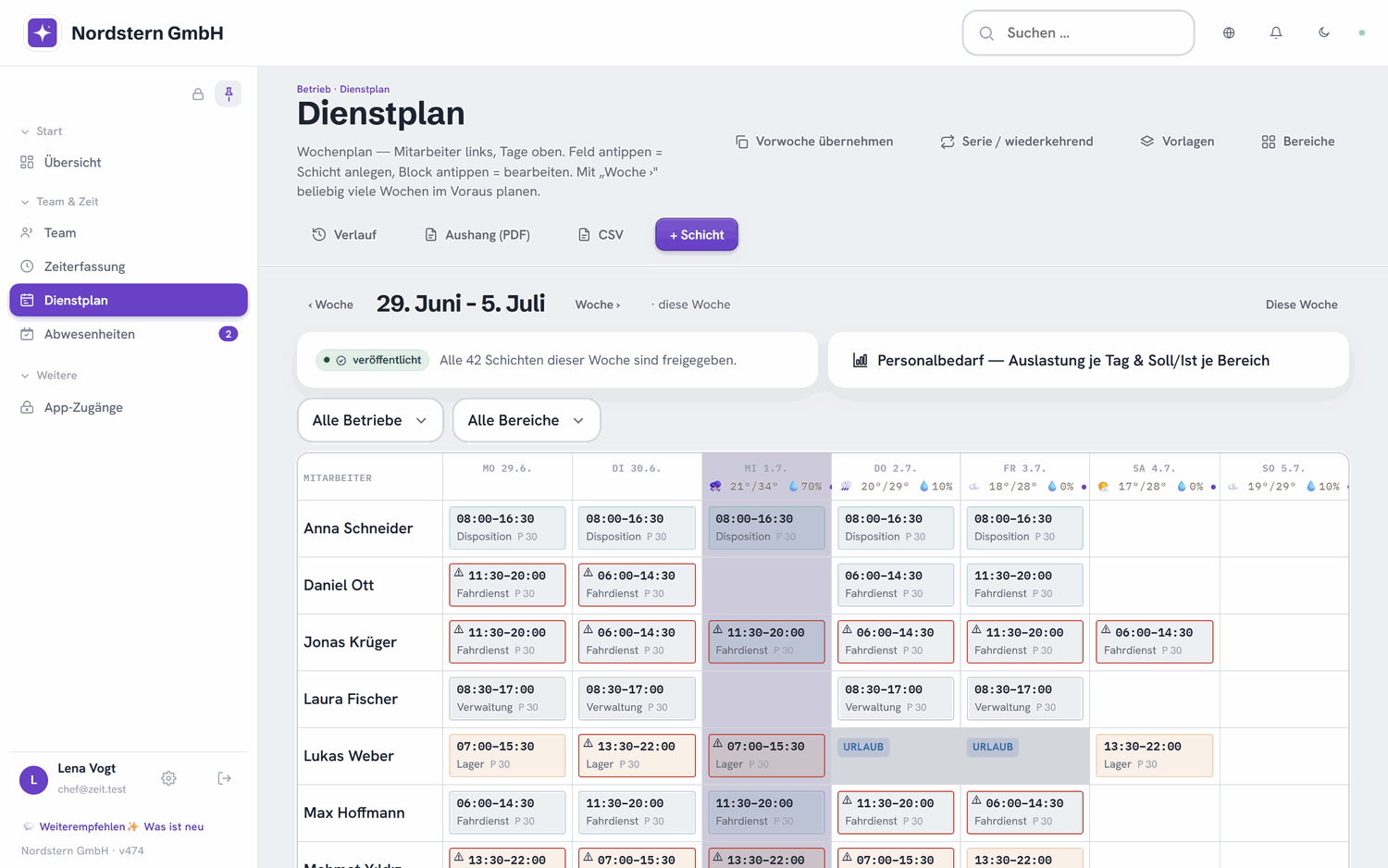Click Vorwoche übernehmen button
This screenshot has width=1388, height=868.
click(x=814, y=142)
